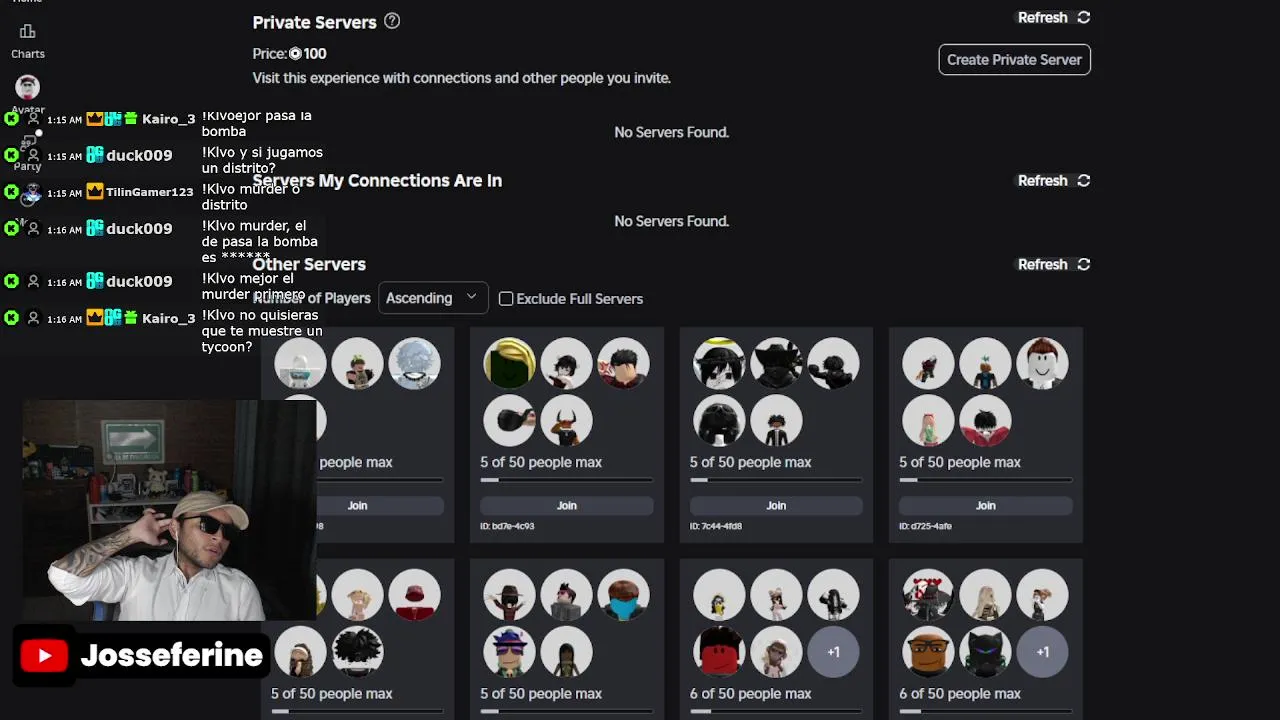Viewport: 1280px width, 720px height.
Task: Click the Private Servers help question-mark icon
Action: pos(392,21)
